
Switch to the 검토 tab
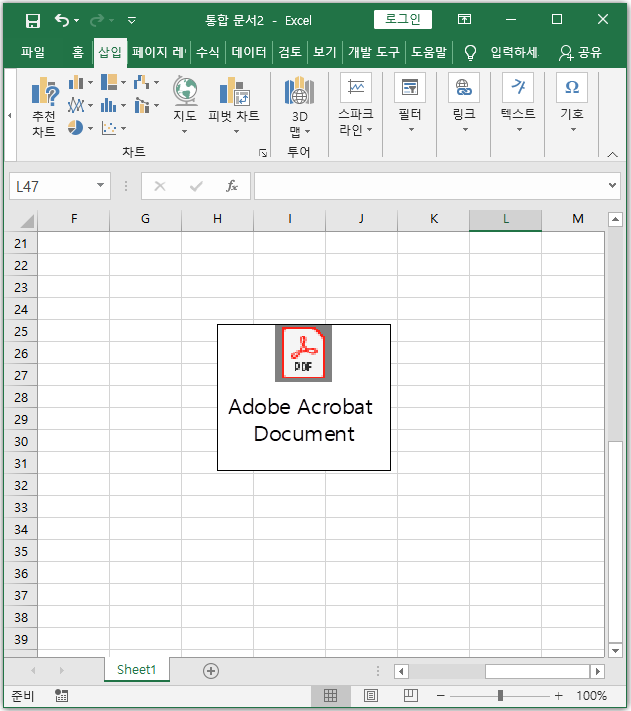coord(290,52)
